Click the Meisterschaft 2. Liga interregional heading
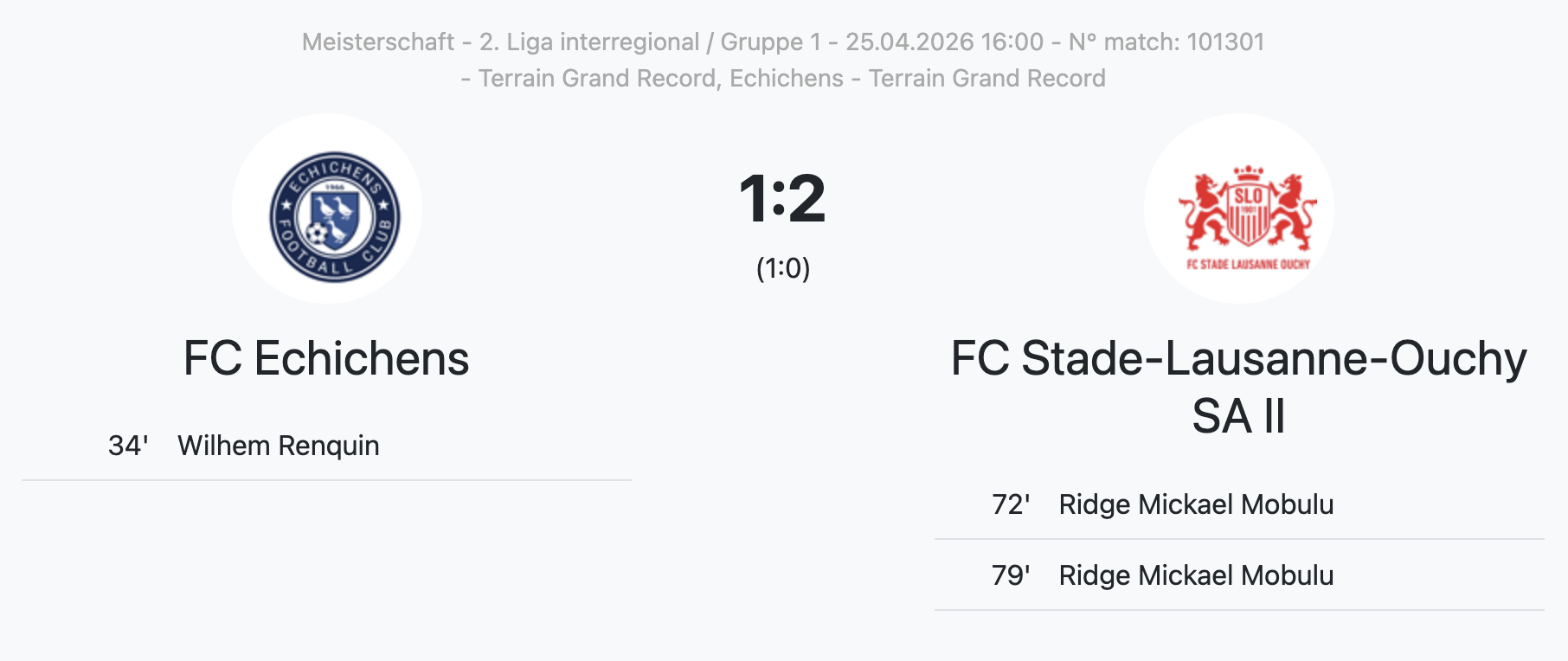This screenshot has width=1568, height=661. pos(500,42)
